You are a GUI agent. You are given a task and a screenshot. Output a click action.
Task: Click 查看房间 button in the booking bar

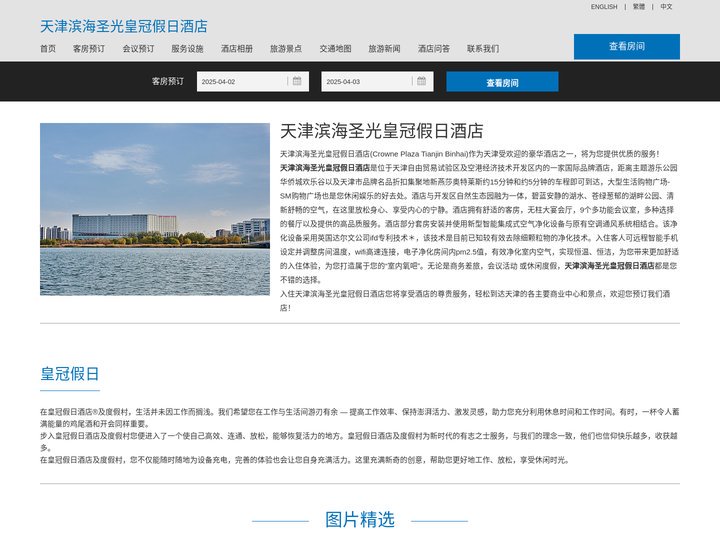[502, 82]
